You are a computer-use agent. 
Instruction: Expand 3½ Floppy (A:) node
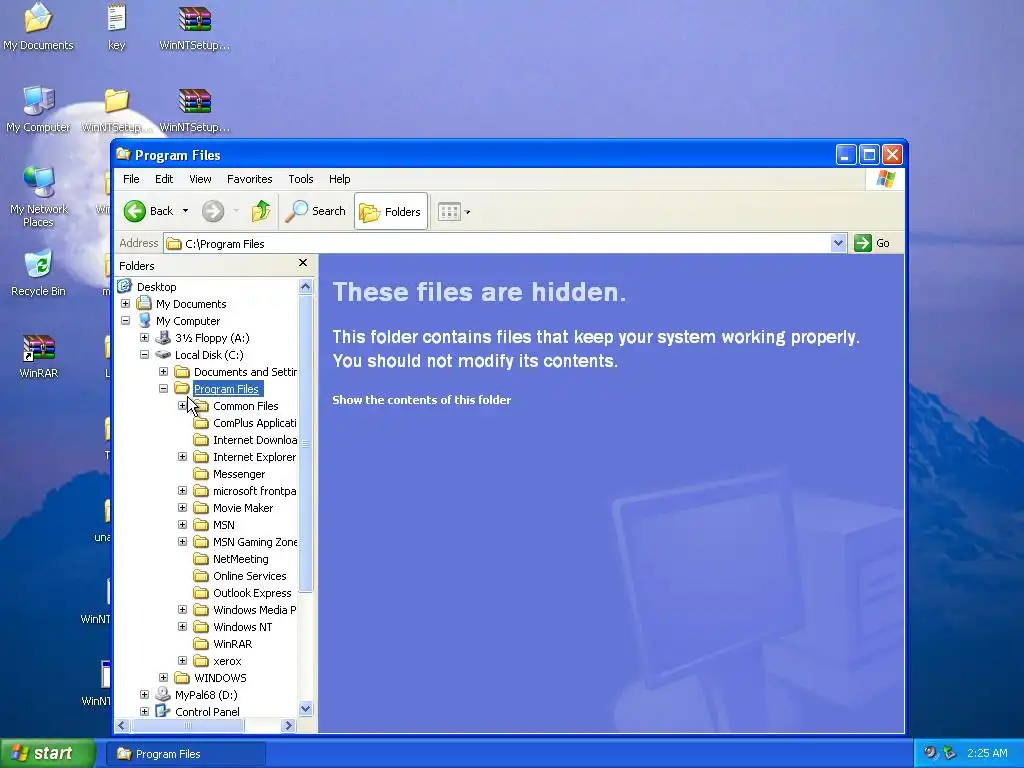144,338
